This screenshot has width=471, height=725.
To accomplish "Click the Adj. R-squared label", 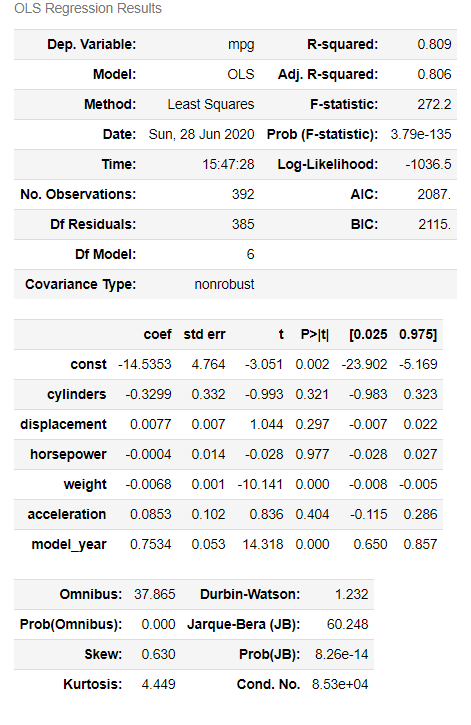I will pos(328,74).
